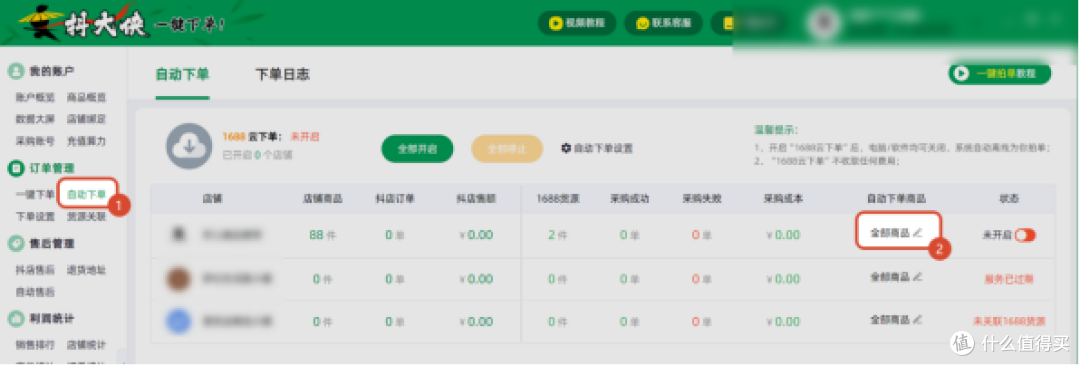Switch to the 下单日志 tab
1080x366 pixels.
tap(282, 74)
